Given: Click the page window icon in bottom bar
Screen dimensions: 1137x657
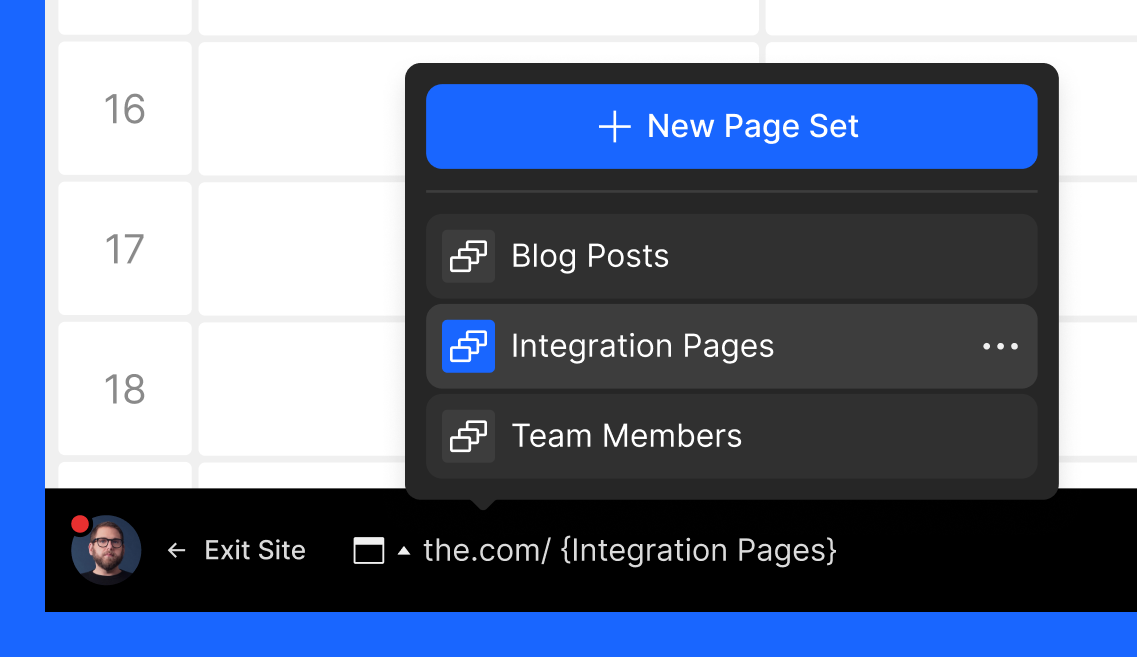Looking at the screenshot, I should pos(368,550).
